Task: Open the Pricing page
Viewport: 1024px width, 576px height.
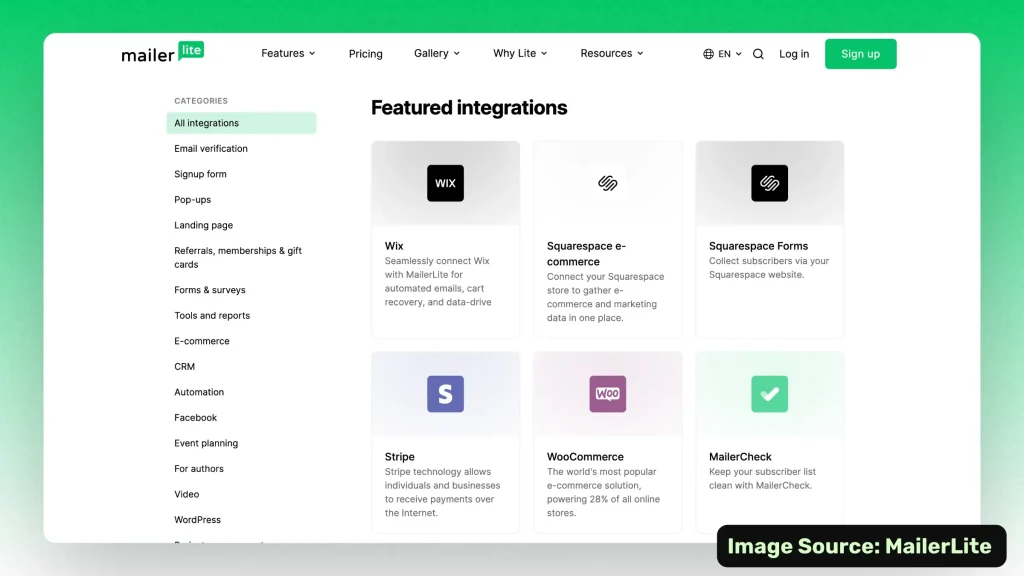Action: [366, 54]
